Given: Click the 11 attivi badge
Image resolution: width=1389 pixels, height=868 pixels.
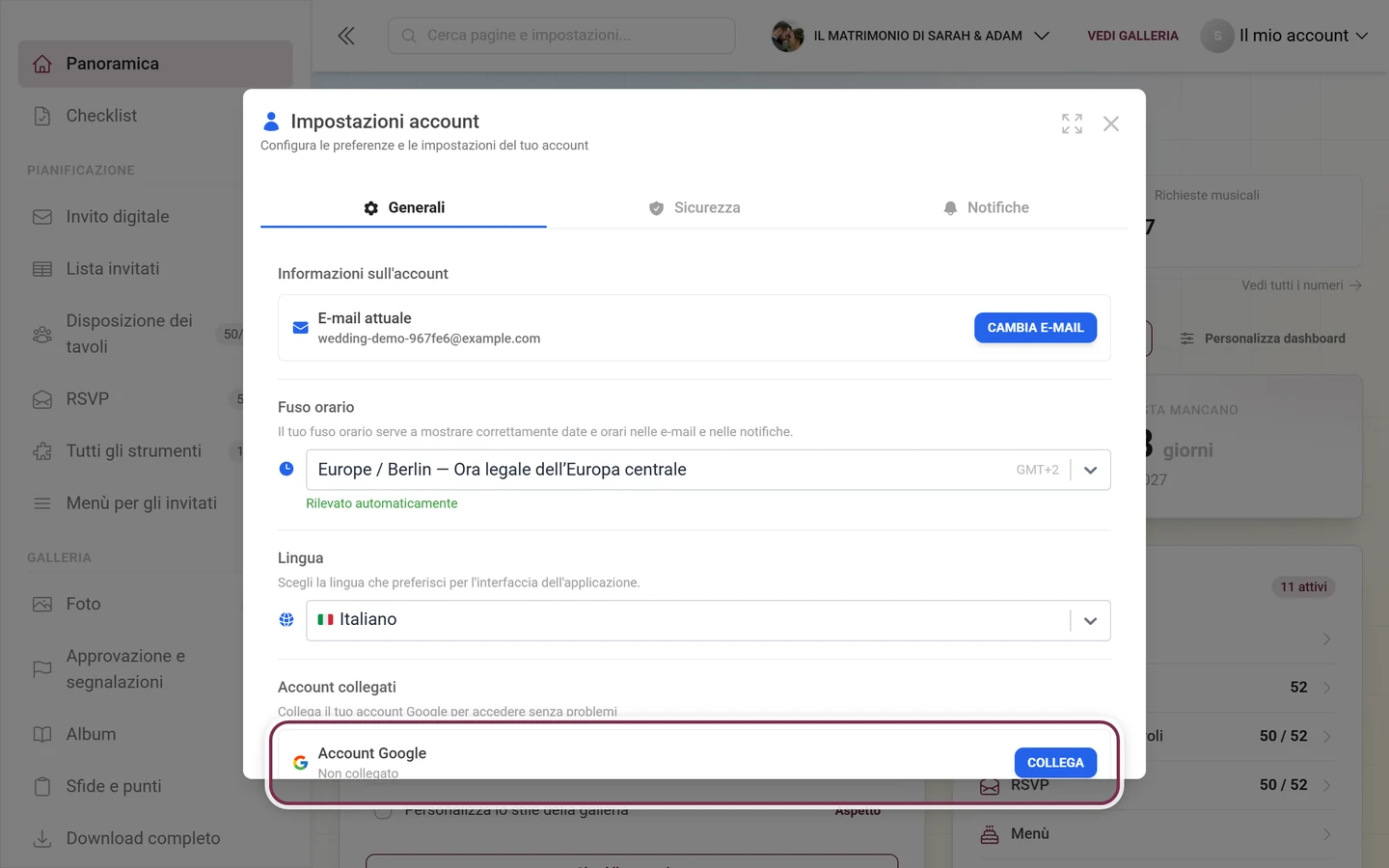Looking at the screenshot, I should coord(1304,587).
